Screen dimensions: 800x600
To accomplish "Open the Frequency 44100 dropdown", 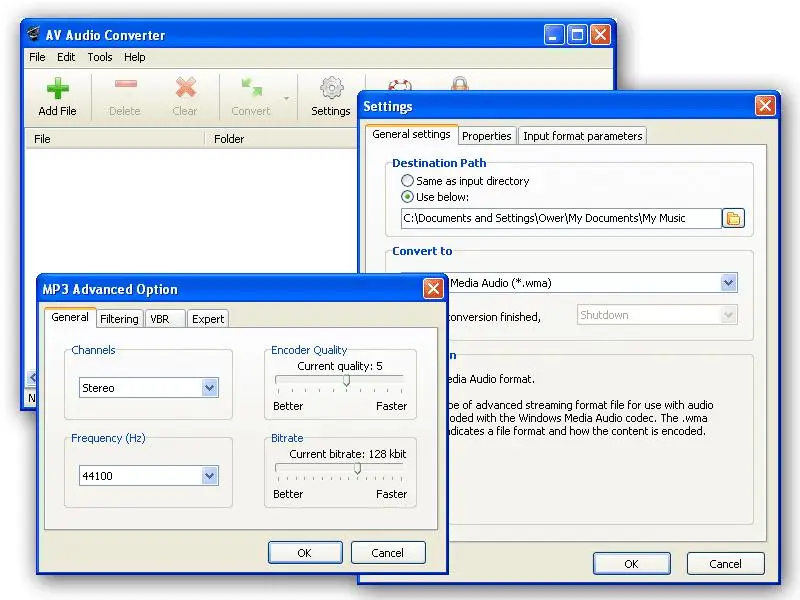I will [209, 476].
